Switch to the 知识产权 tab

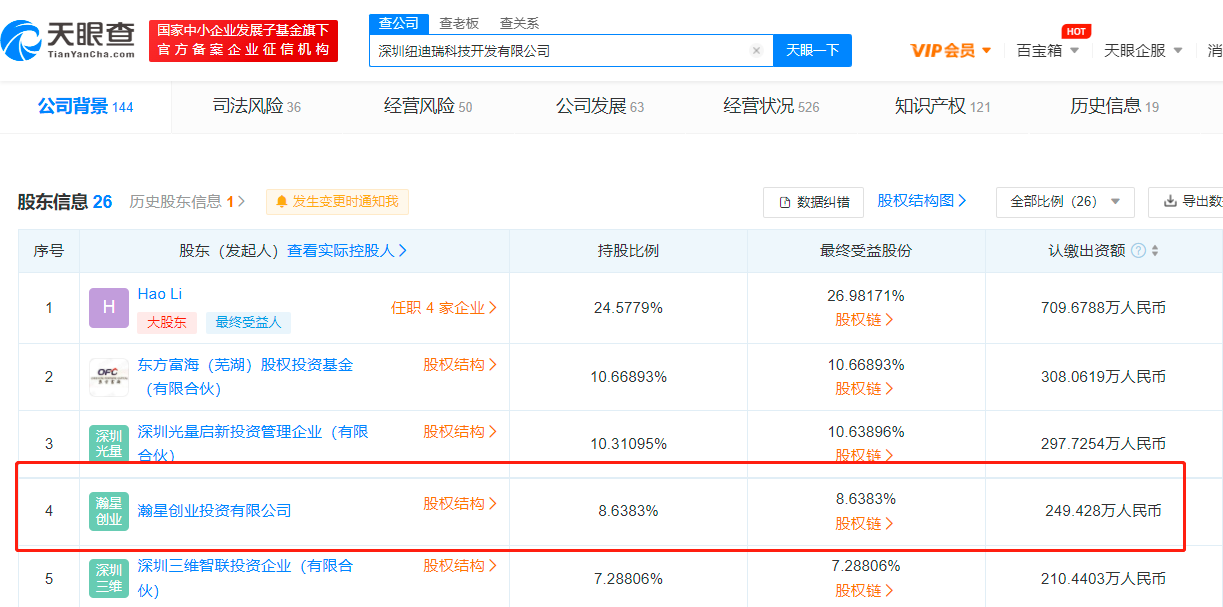tap(942, 106)
